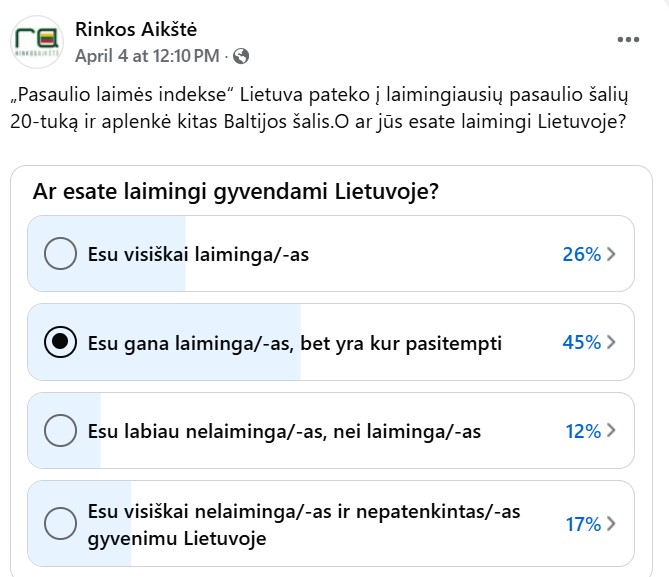Viewport: 669px width, 577px height.
Task: View the 45% vote count
Action: (582, 342)
